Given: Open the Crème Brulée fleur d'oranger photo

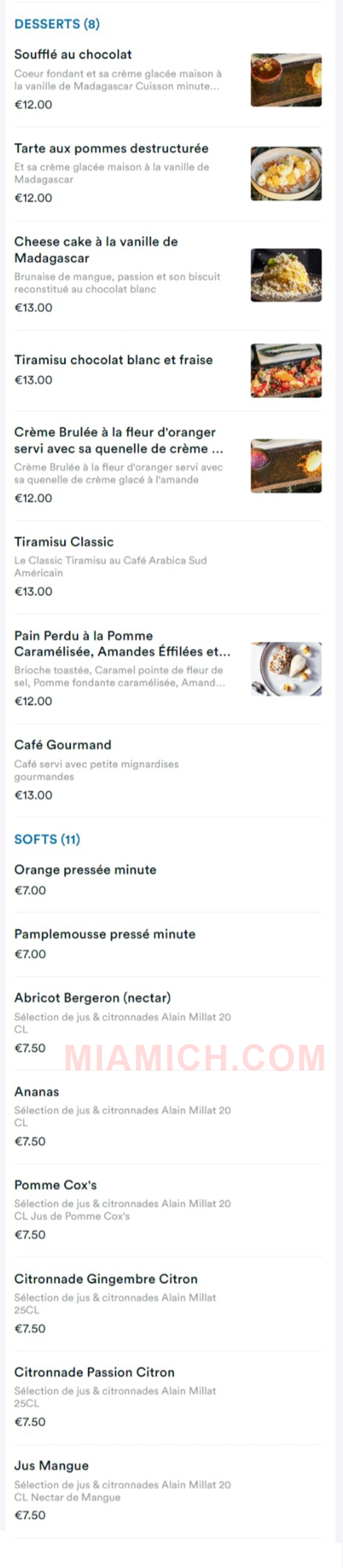Looking at the screenshot, I should point(285,466).
